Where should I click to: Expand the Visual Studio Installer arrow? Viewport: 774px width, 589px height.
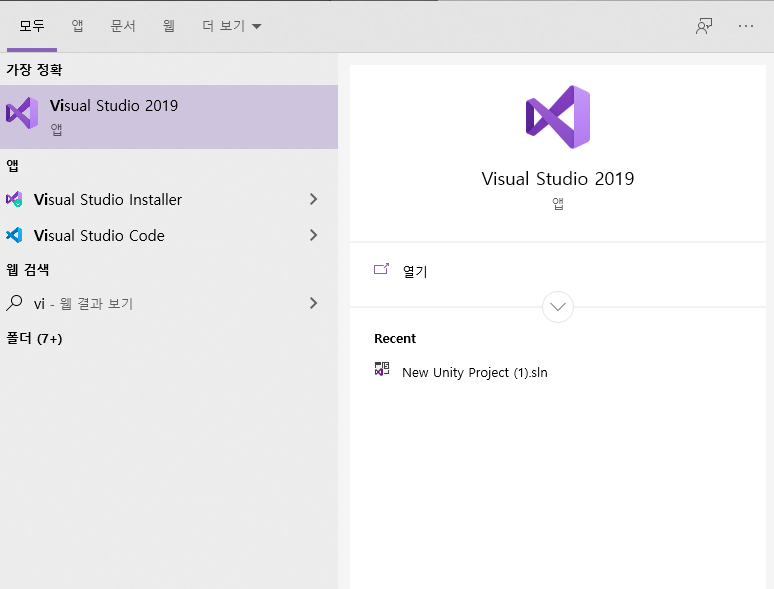[313, 199]
